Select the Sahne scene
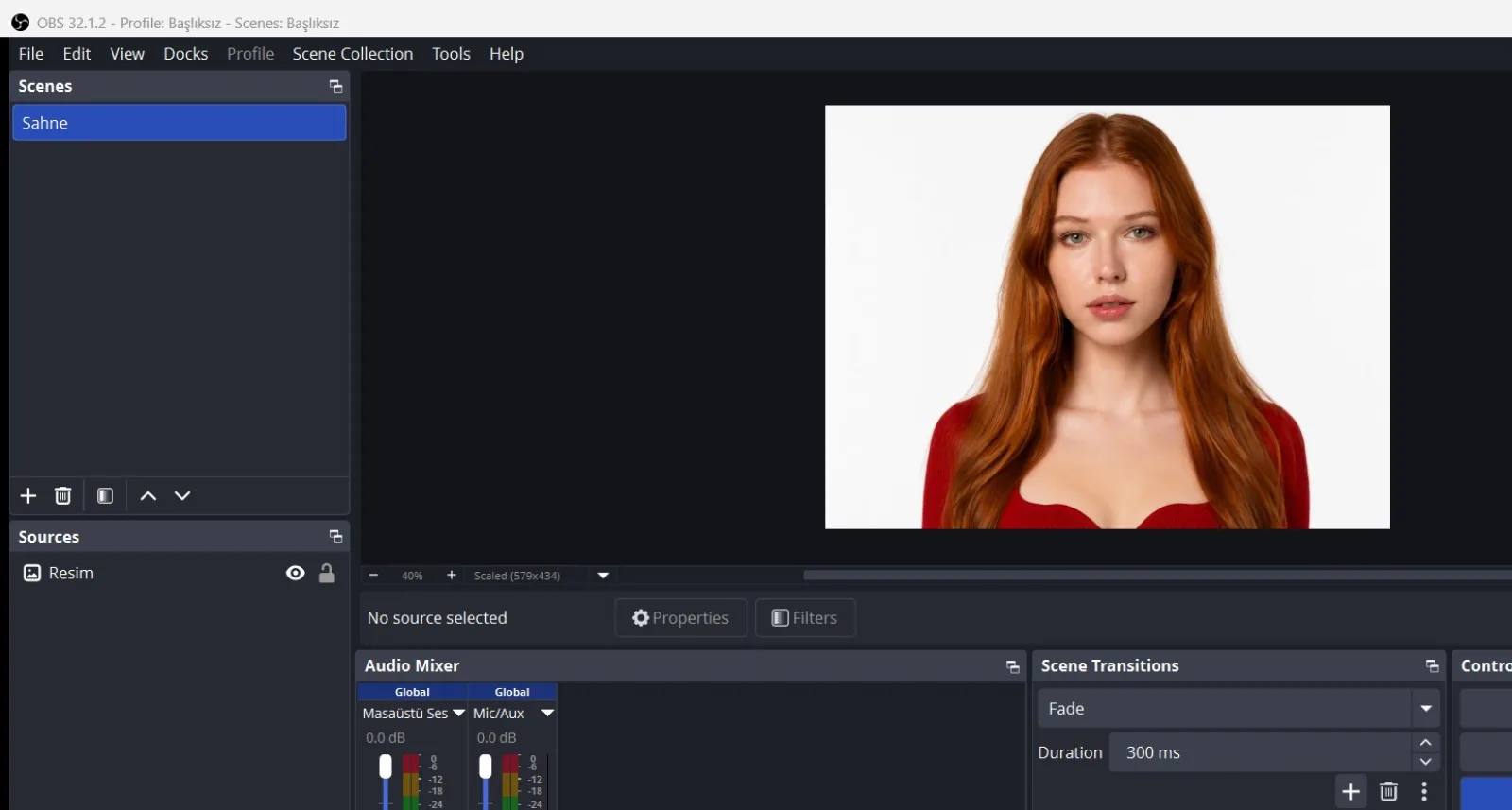The width and height of the screenshot is (1512, 810). pyautogui.click(x=180, y=123)
